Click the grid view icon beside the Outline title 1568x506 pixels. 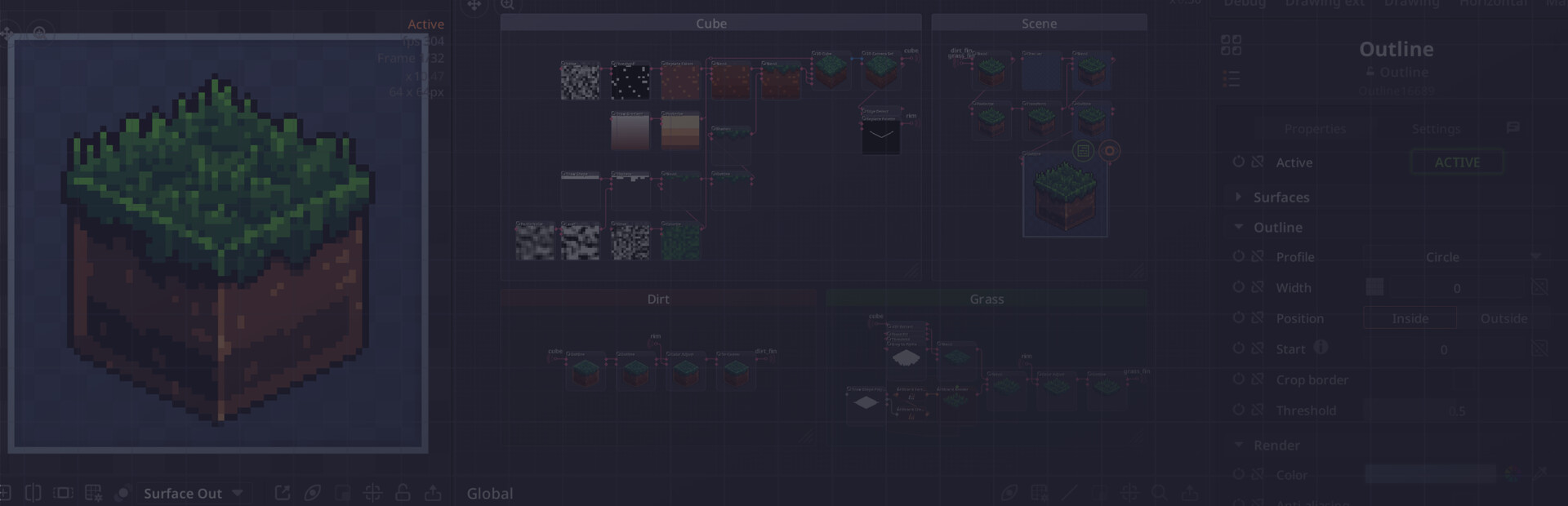[x=1231, y=45]
